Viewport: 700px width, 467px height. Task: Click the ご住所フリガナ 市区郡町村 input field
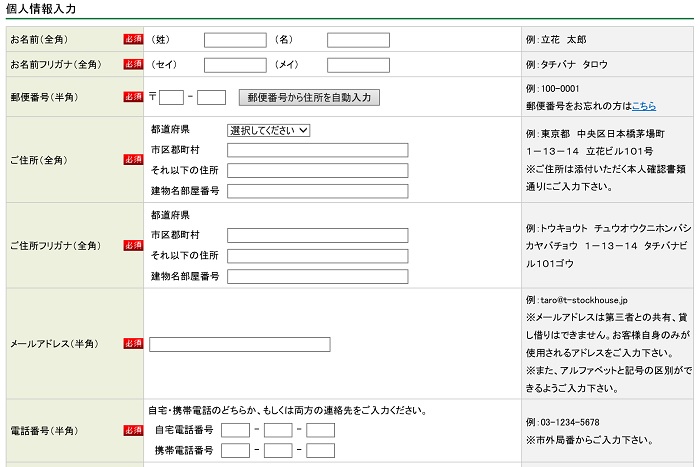tap(317, 235)
